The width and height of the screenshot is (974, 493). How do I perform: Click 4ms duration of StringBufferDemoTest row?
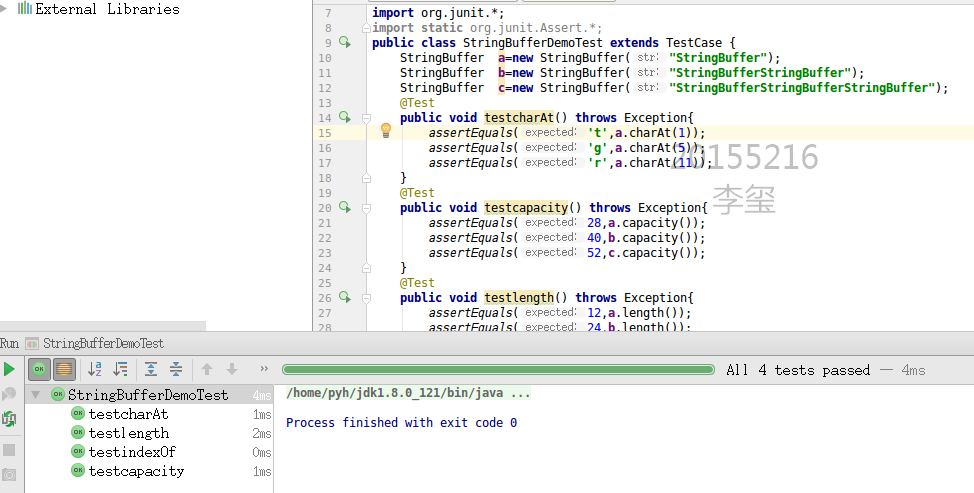pyautogui.click(x=262, y=396)
